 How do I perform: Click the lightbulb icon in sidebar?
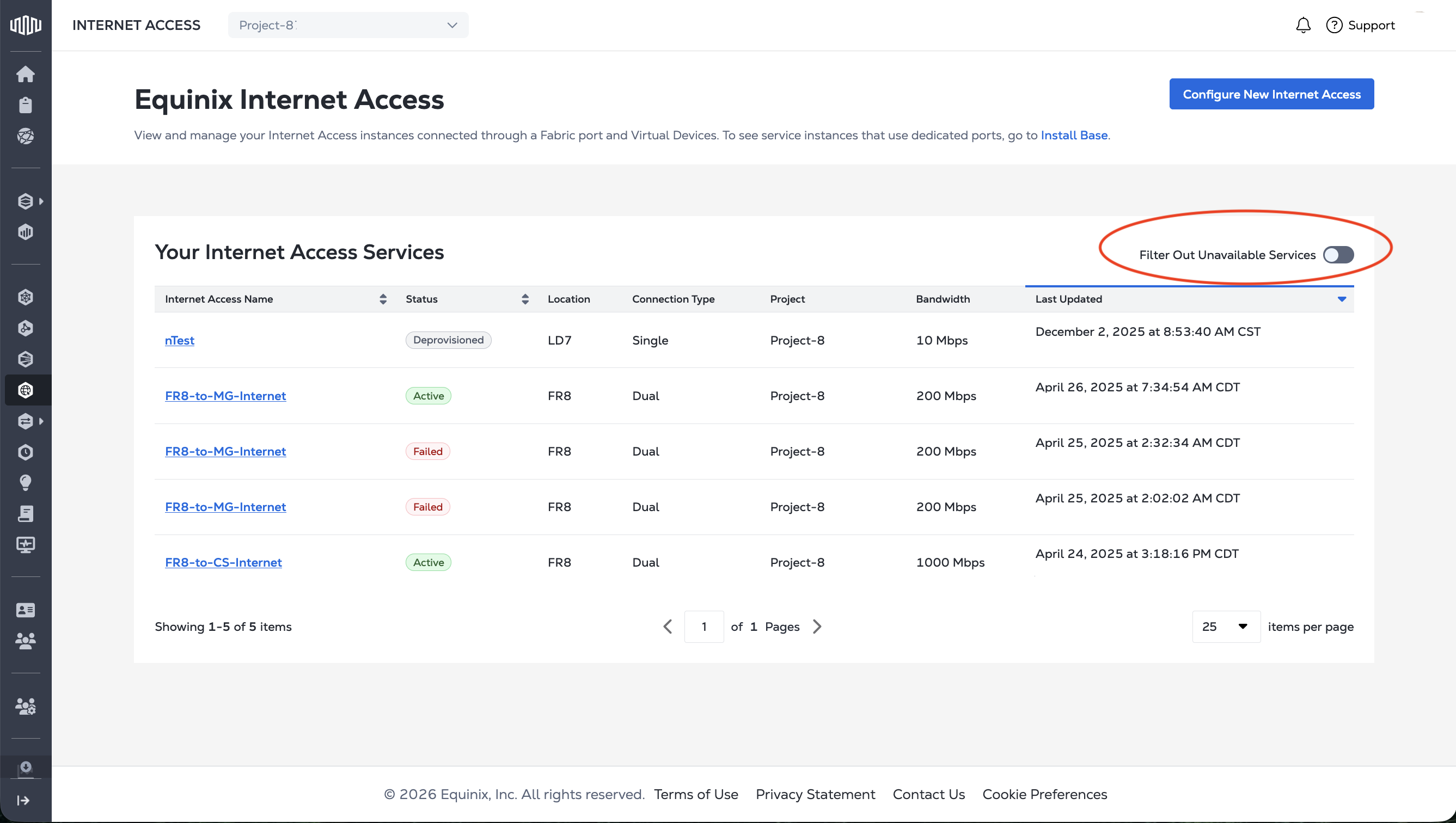pyautogui.click(x=26, y=483)
